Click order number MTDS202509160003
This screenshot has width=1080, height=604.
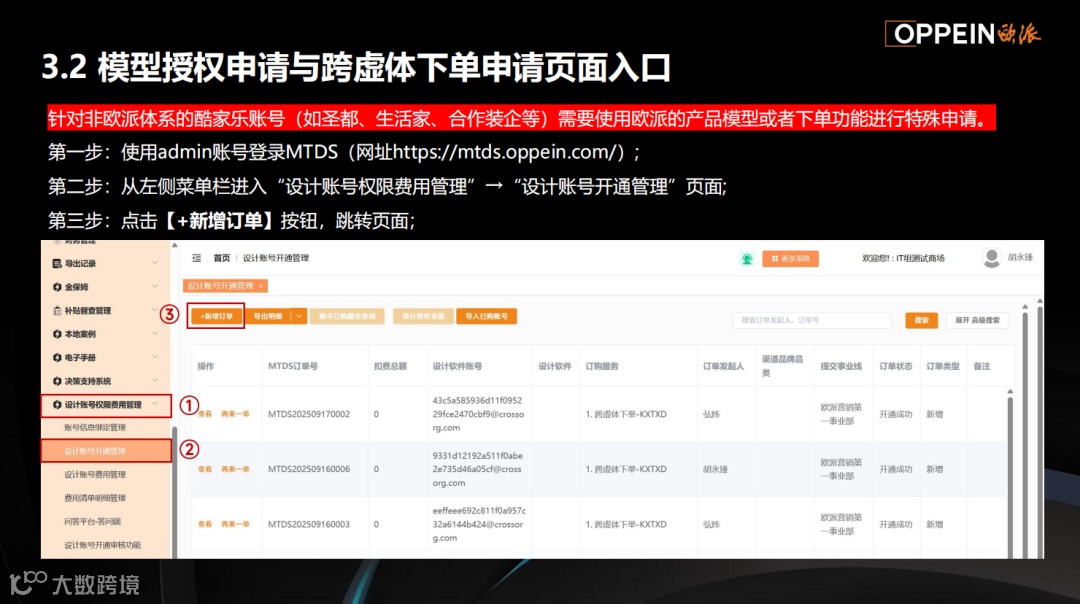point(309,524)
